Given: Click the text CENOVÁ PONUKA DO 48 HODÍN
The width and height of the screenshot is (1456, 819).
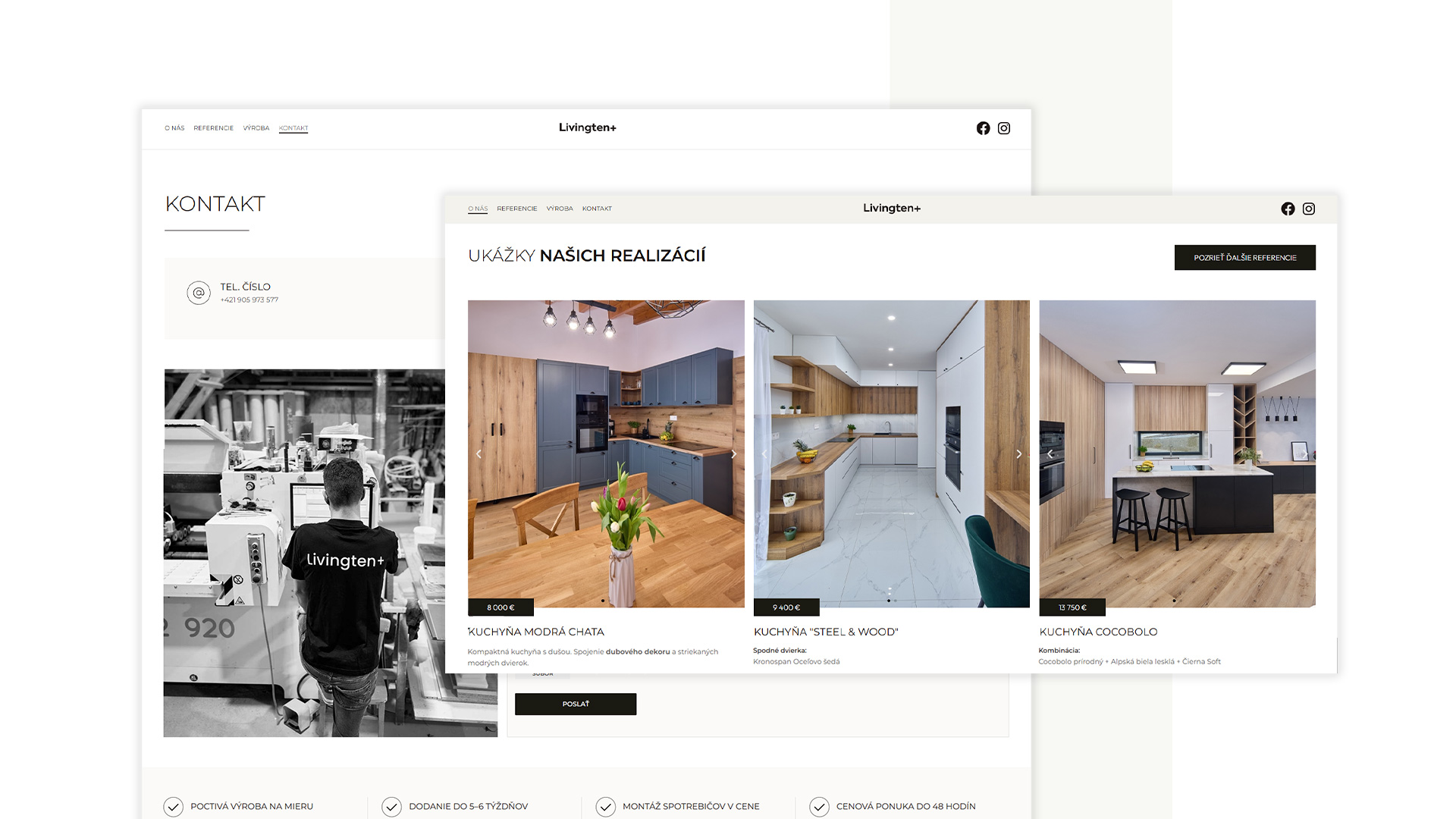Looking at the screenshot, I should point(906,806).
